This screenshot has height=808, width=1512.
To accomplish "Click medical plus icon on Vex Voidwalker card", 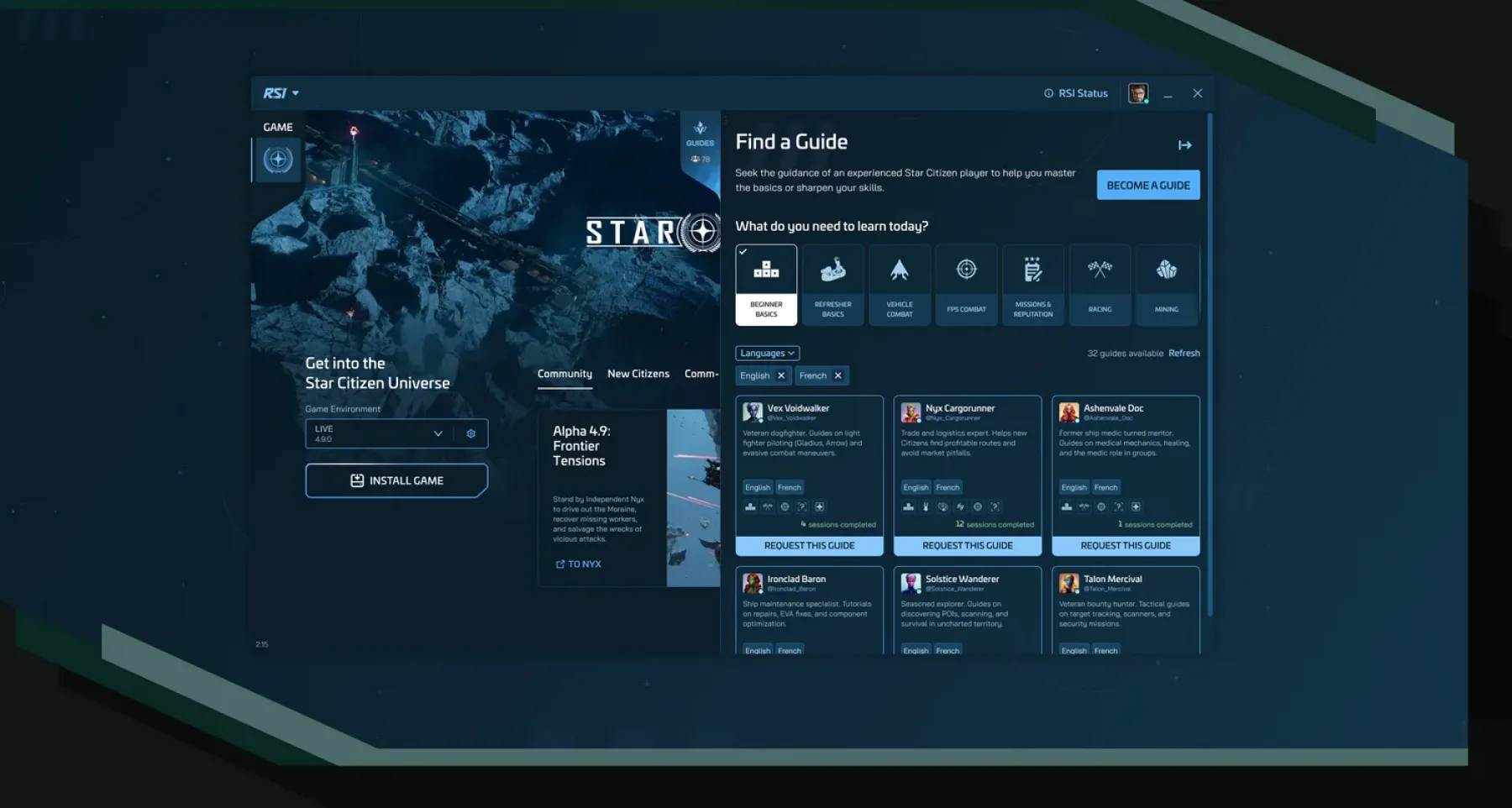I will tap(819, 506).
